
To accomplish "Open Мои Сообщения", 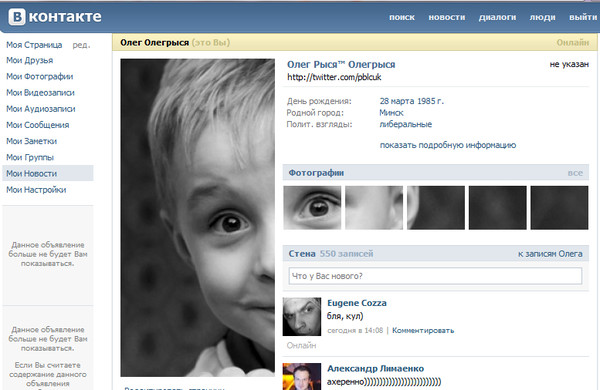I will [x=38, y=125].
